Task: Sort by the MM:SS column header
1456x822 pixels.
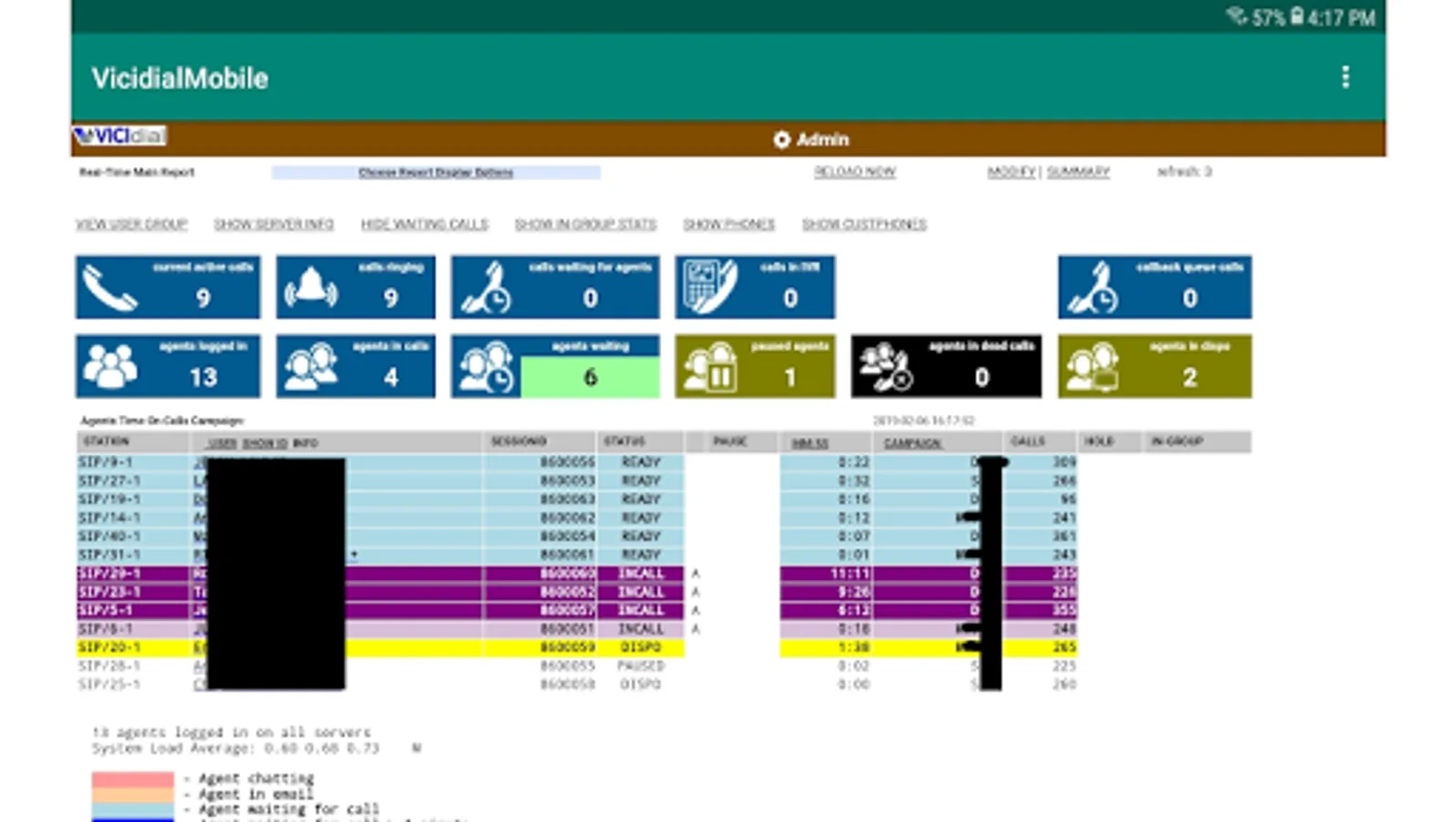Action: pos(810,443)
